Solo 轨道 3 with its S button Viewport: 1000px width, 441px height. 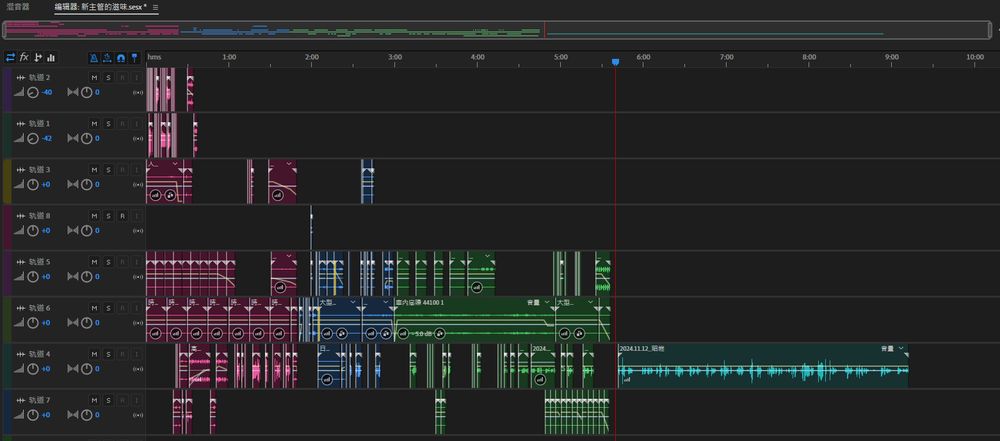tap(108, 169)
